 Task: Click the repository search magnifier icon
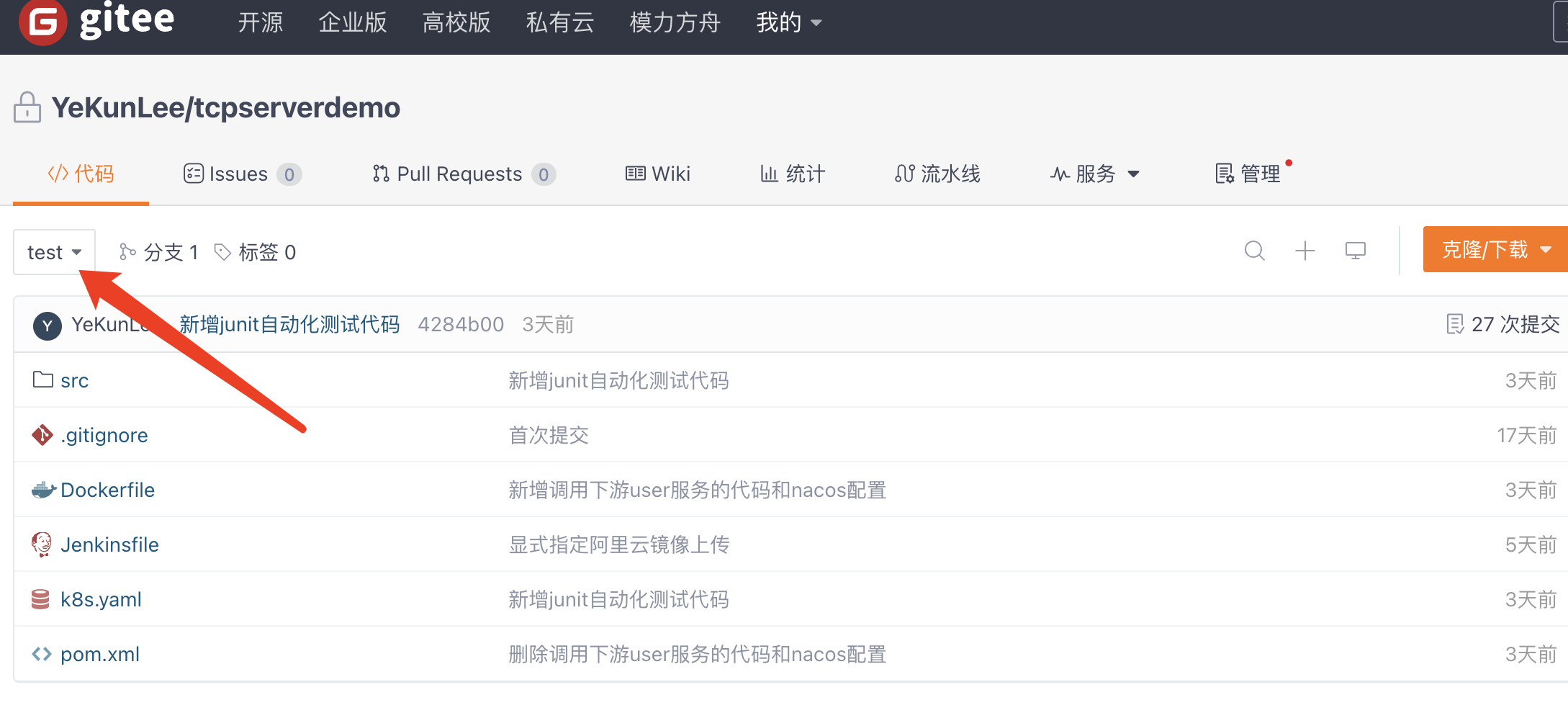pos(1254,251)
